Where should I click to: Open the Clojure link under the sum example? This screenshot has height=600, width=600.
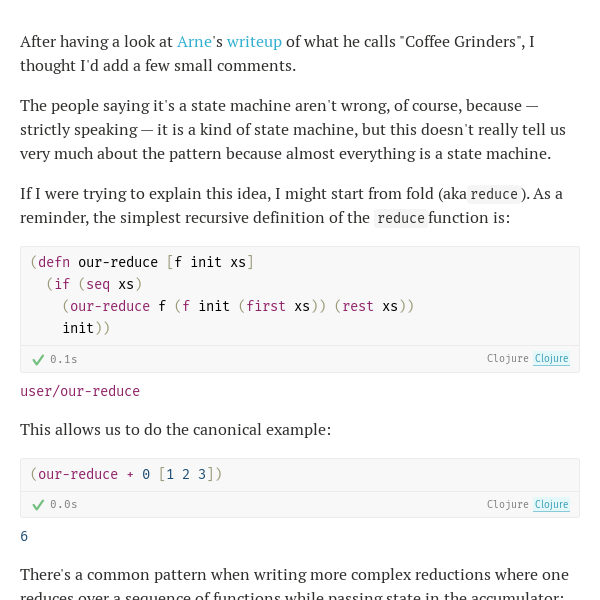[x=551, y=504]
